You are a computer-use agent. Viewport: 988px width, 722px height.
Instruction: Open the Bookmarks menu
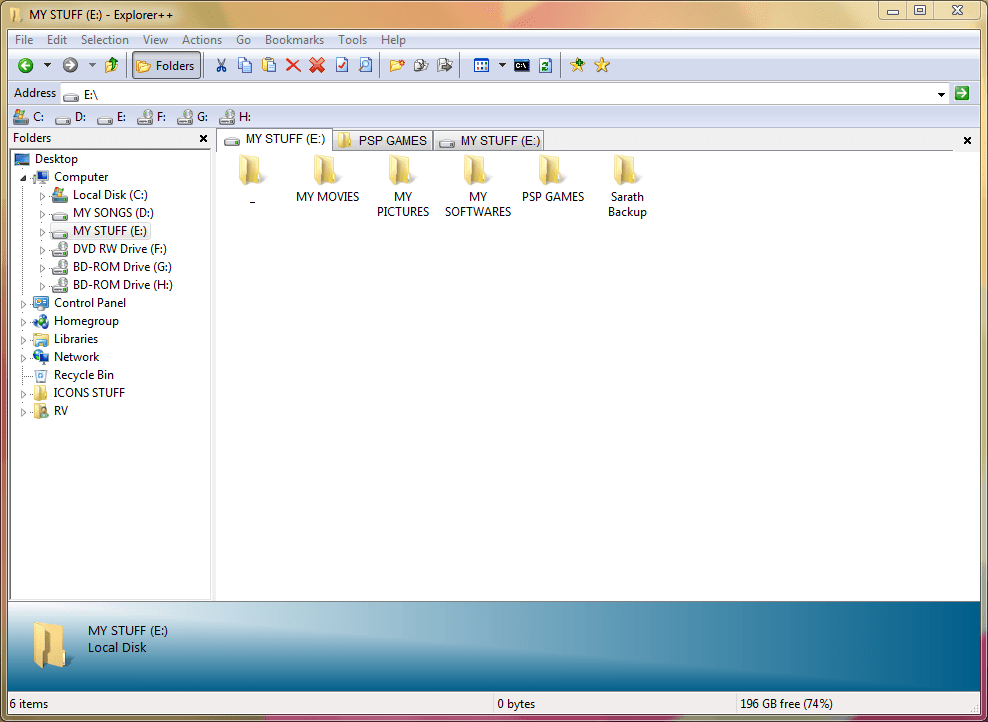(x=294, y=40)
